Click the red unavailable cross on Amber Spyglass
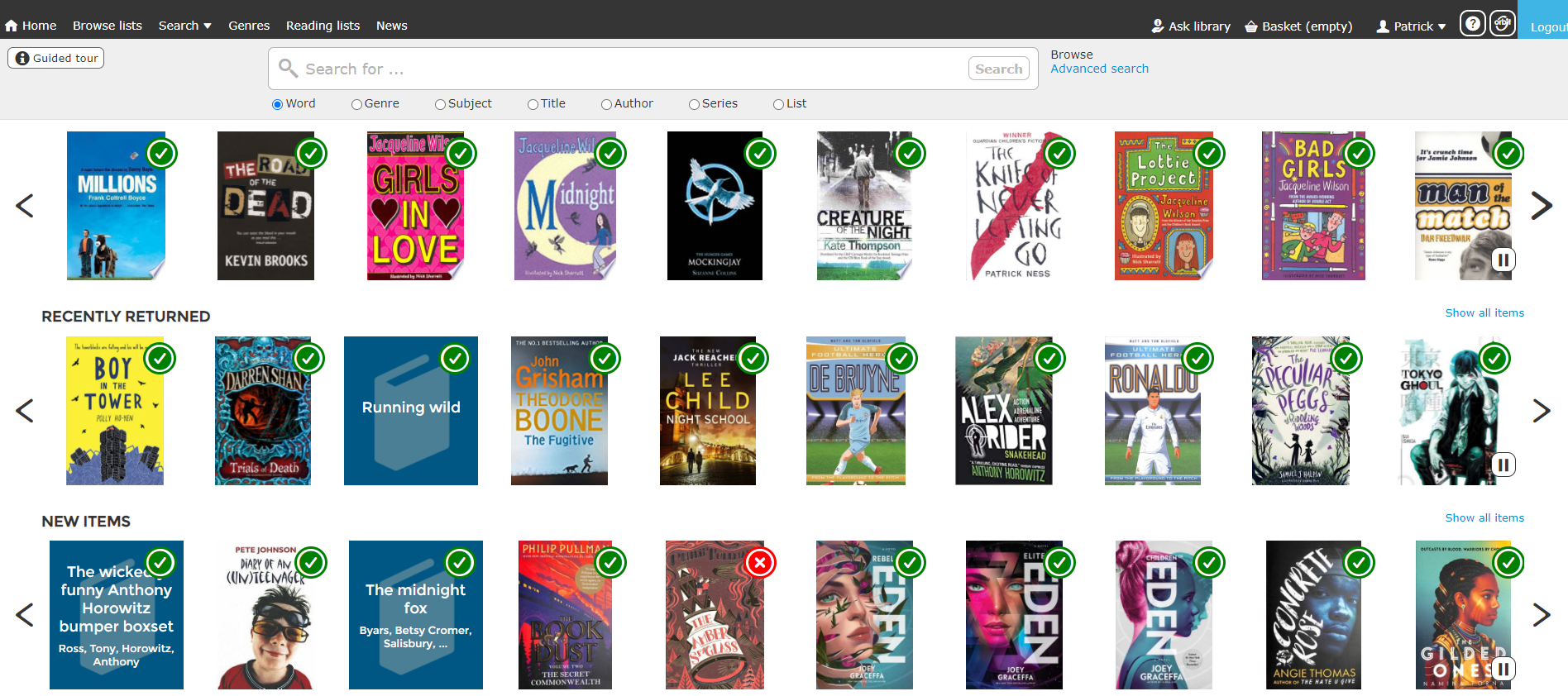 coord(759,563)
